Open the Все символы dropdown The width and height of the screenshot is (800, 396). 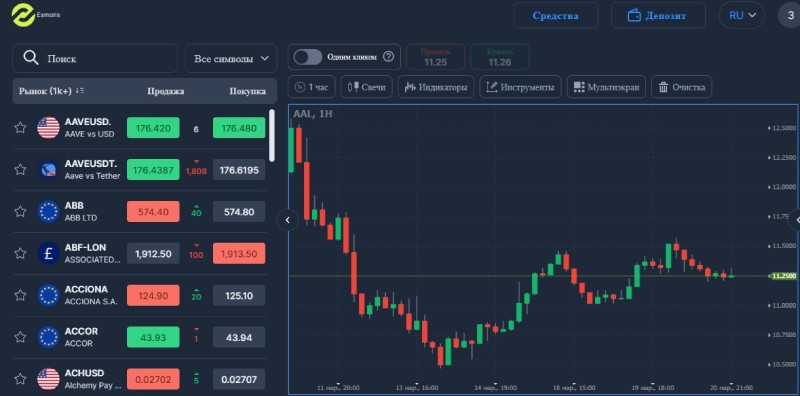click(x=231, y=59)
